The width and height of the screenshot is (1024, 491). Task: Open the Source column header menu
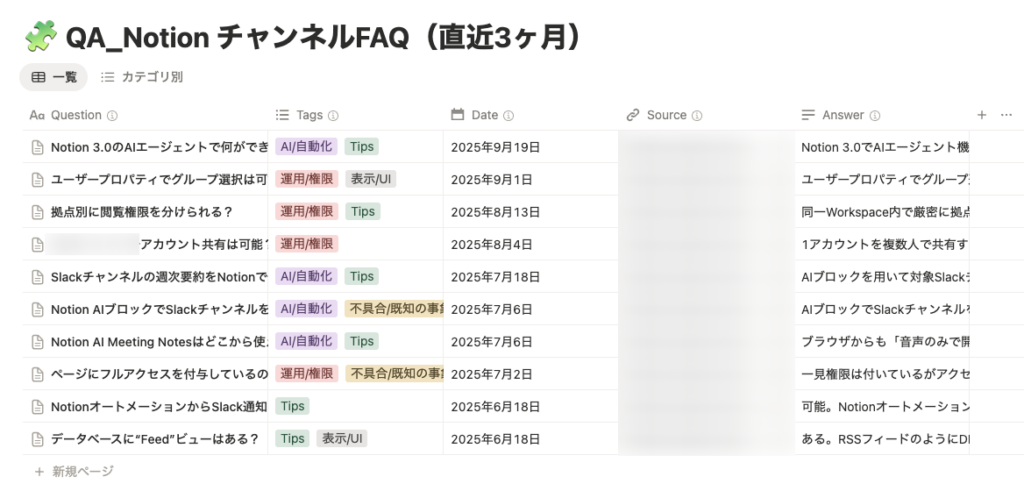click(666, 115)
